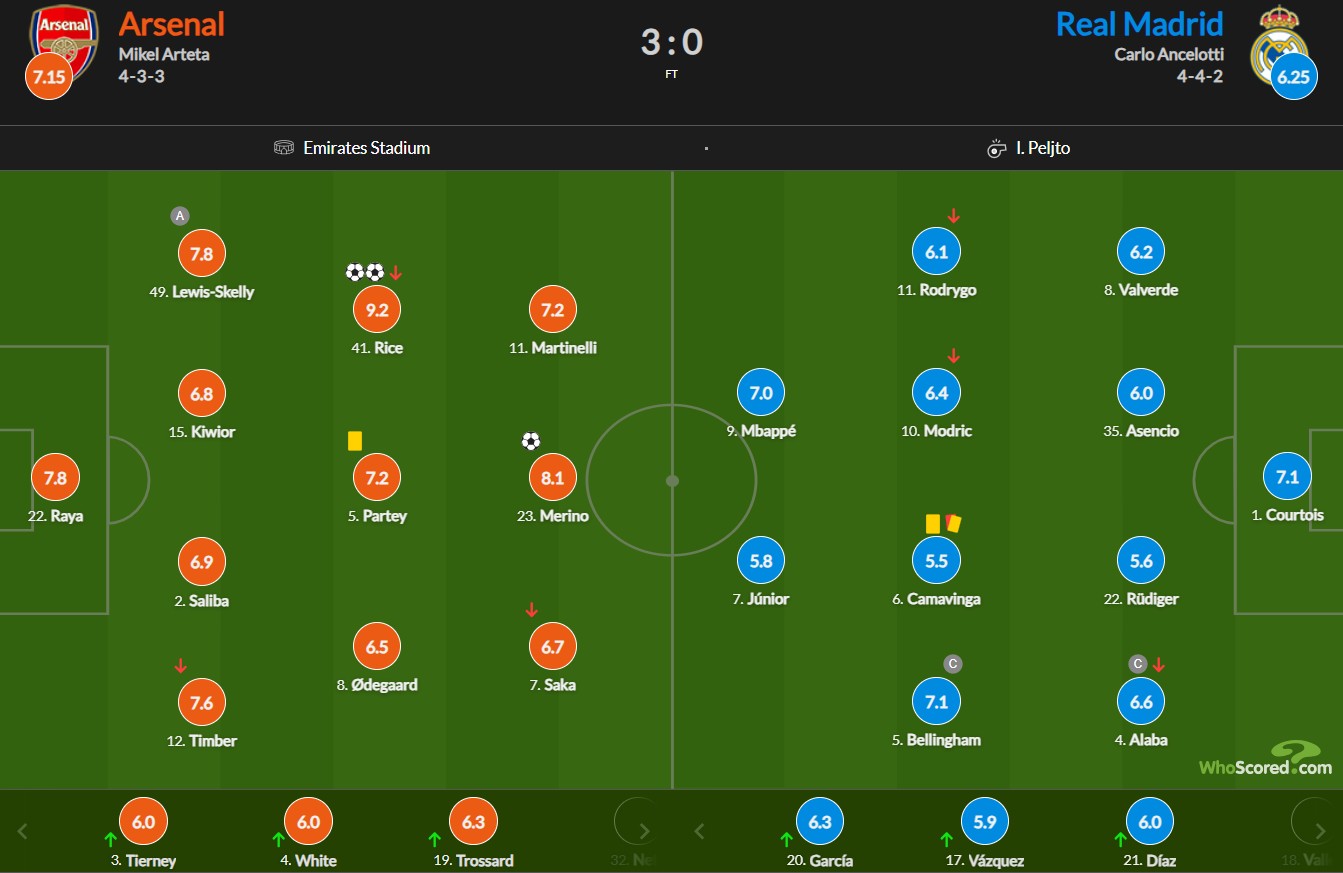1343x873 pixels.
Task: Show previous Arsenal substitutes with left chevron
Action: 23,831
